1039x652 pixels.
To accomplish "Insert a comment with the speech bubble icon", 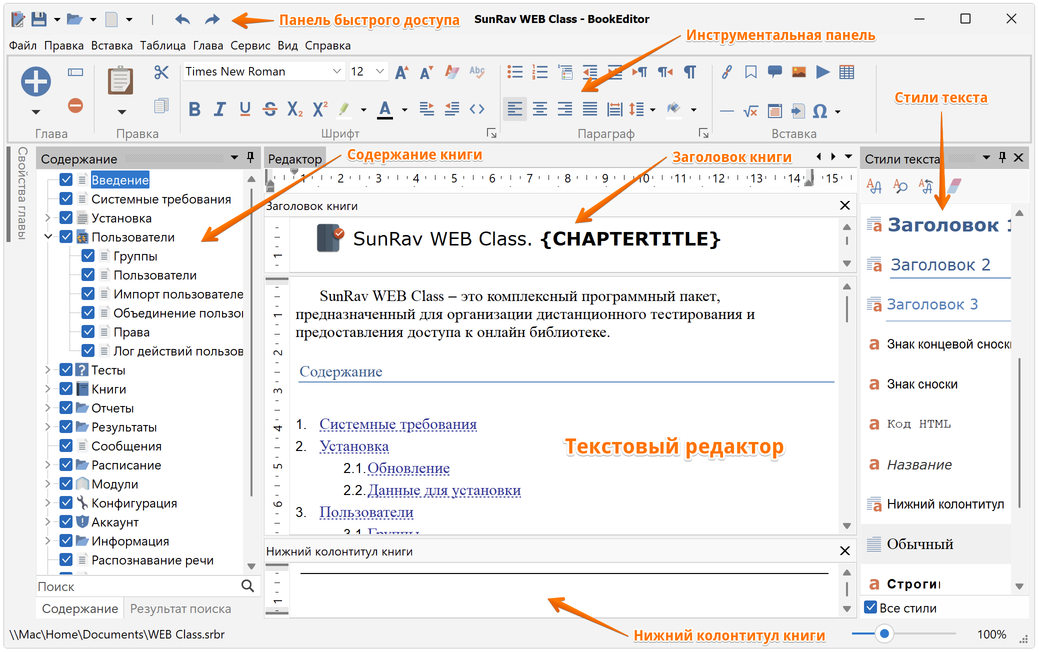I will click(x=775, y=72).
